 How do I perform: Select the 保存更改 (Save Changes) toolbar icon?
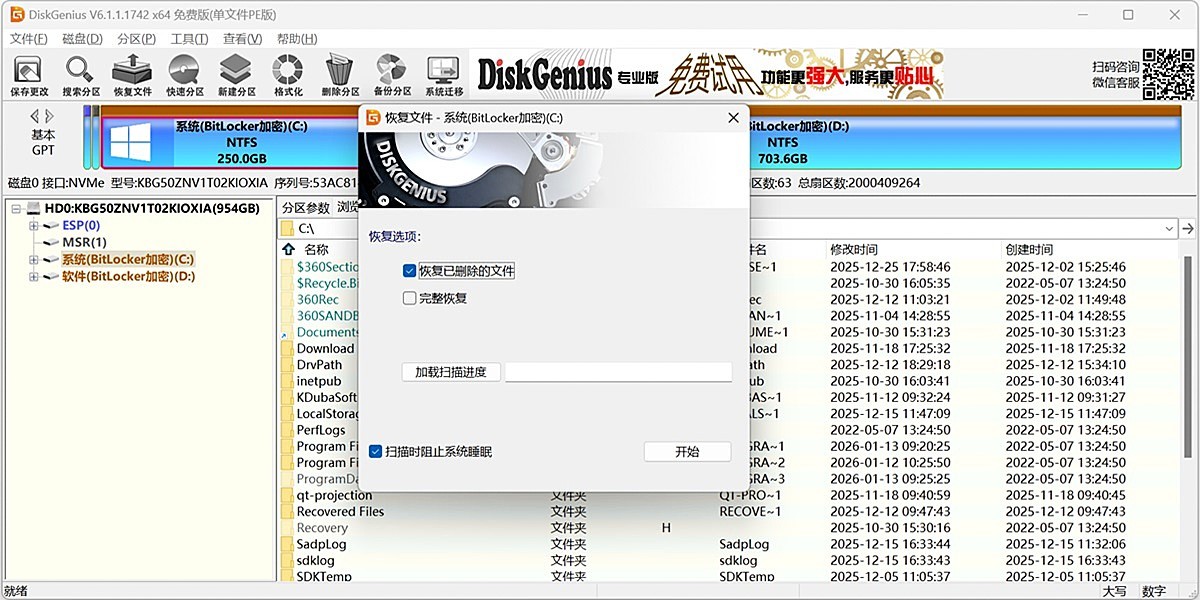tap(27, 72)
